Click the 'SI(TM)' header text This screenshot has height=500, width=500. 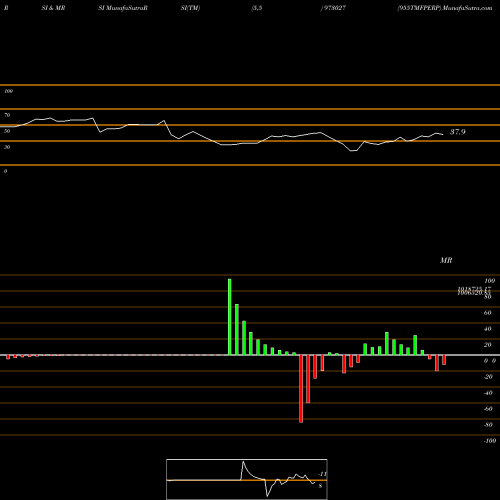tap(190, 8)
